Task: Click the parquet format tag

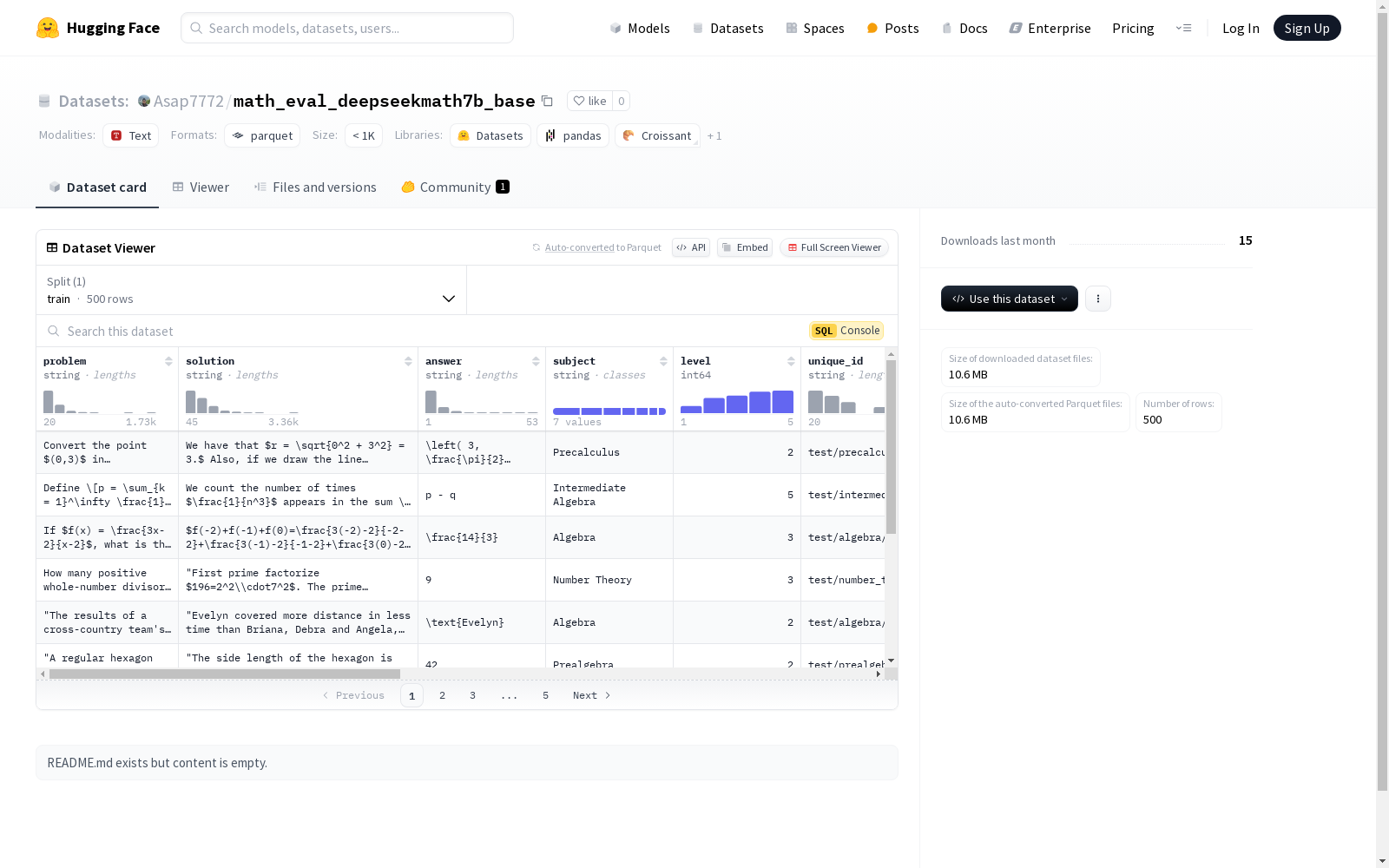Action: tap(262, 135)
